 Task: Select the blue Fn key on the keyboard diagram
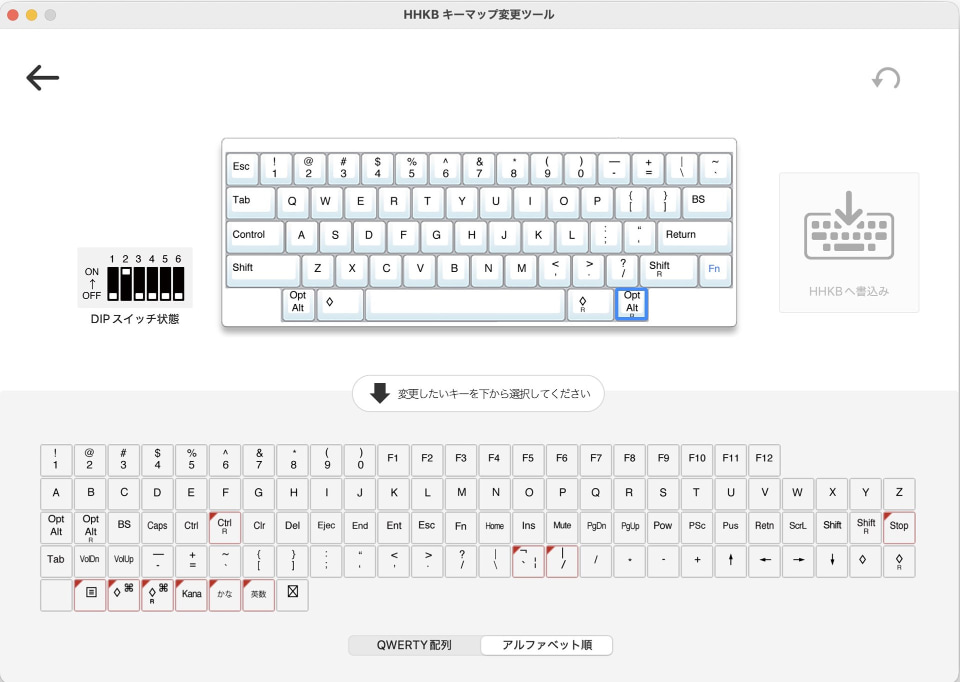714,271
